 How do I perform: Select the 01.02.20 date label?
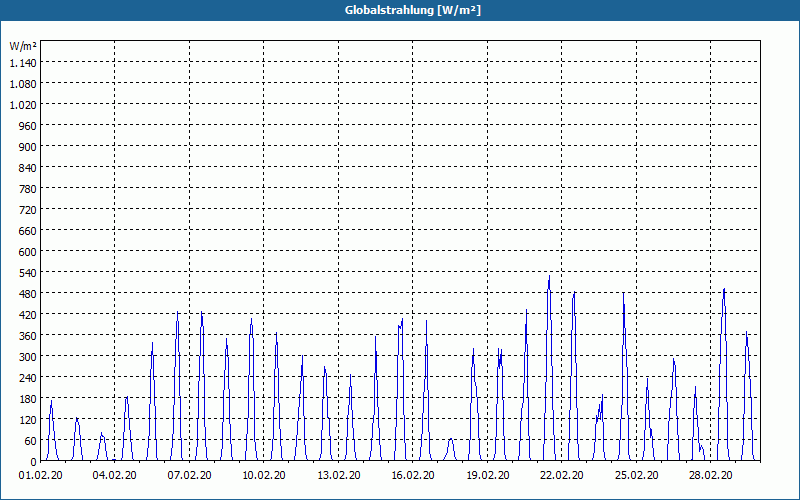tap(40, 476)
